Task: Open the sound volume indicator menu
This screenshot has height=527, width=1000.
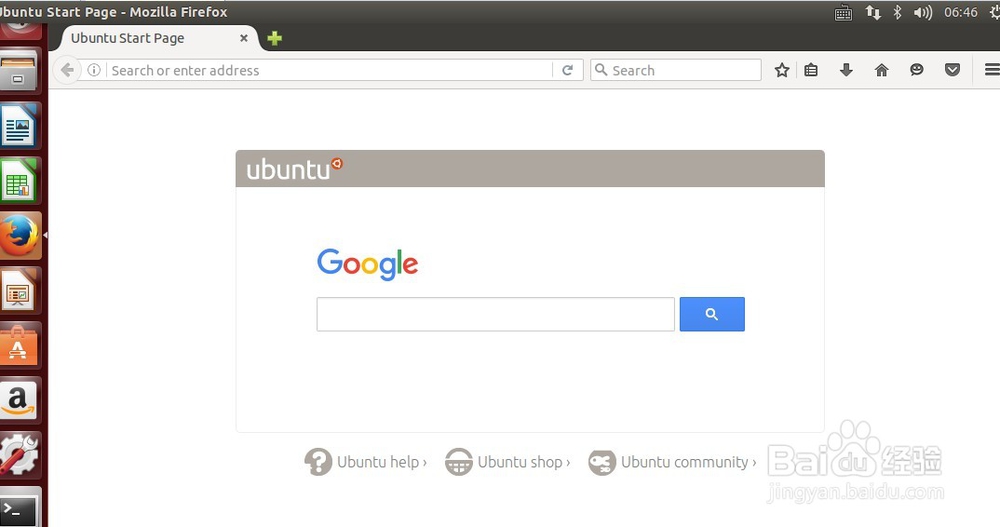Action: coord(922,12)
